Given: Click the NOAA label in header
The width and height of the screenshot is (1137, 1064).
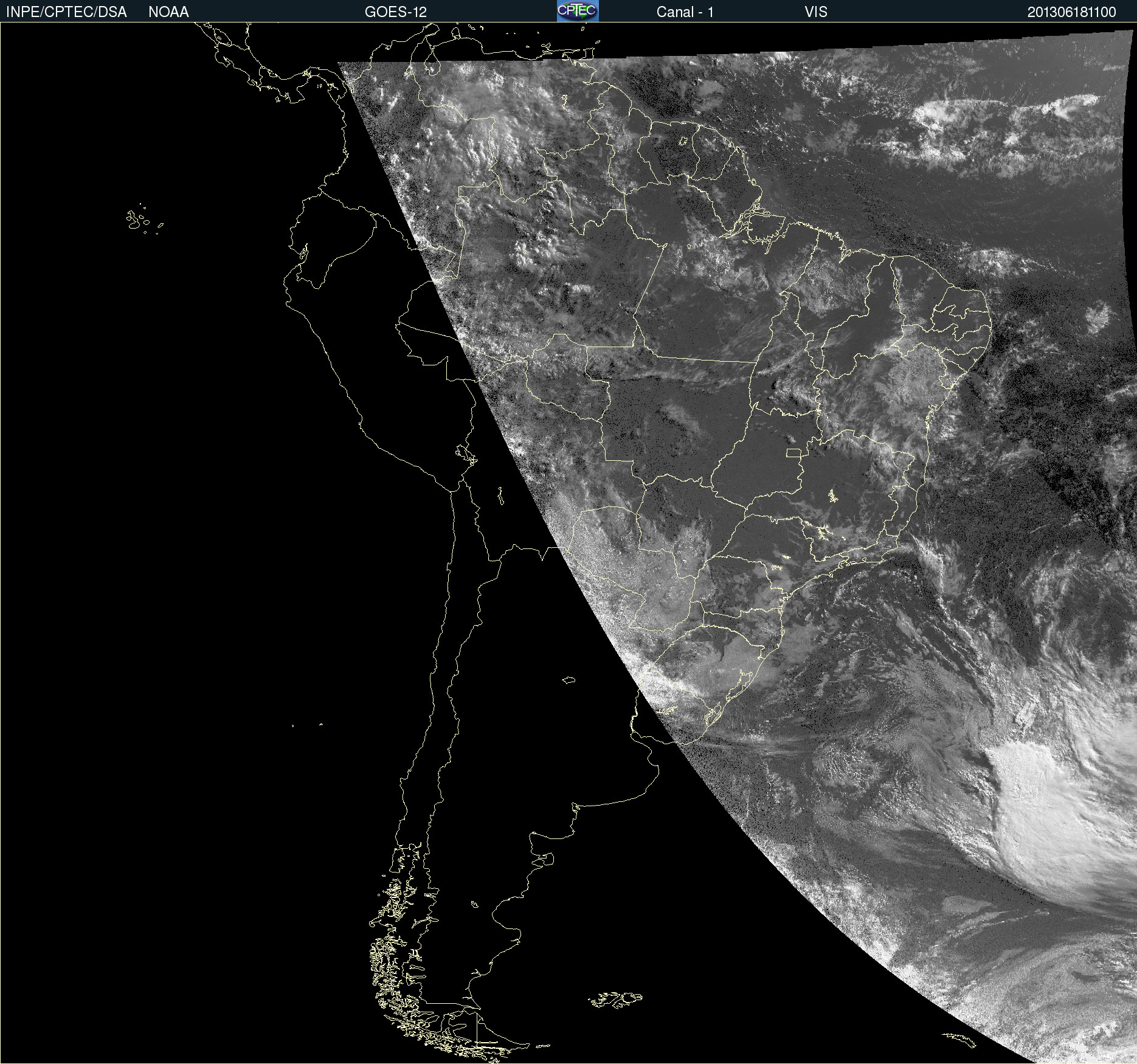Looking at the screenshot, I should tap(168, 12).
